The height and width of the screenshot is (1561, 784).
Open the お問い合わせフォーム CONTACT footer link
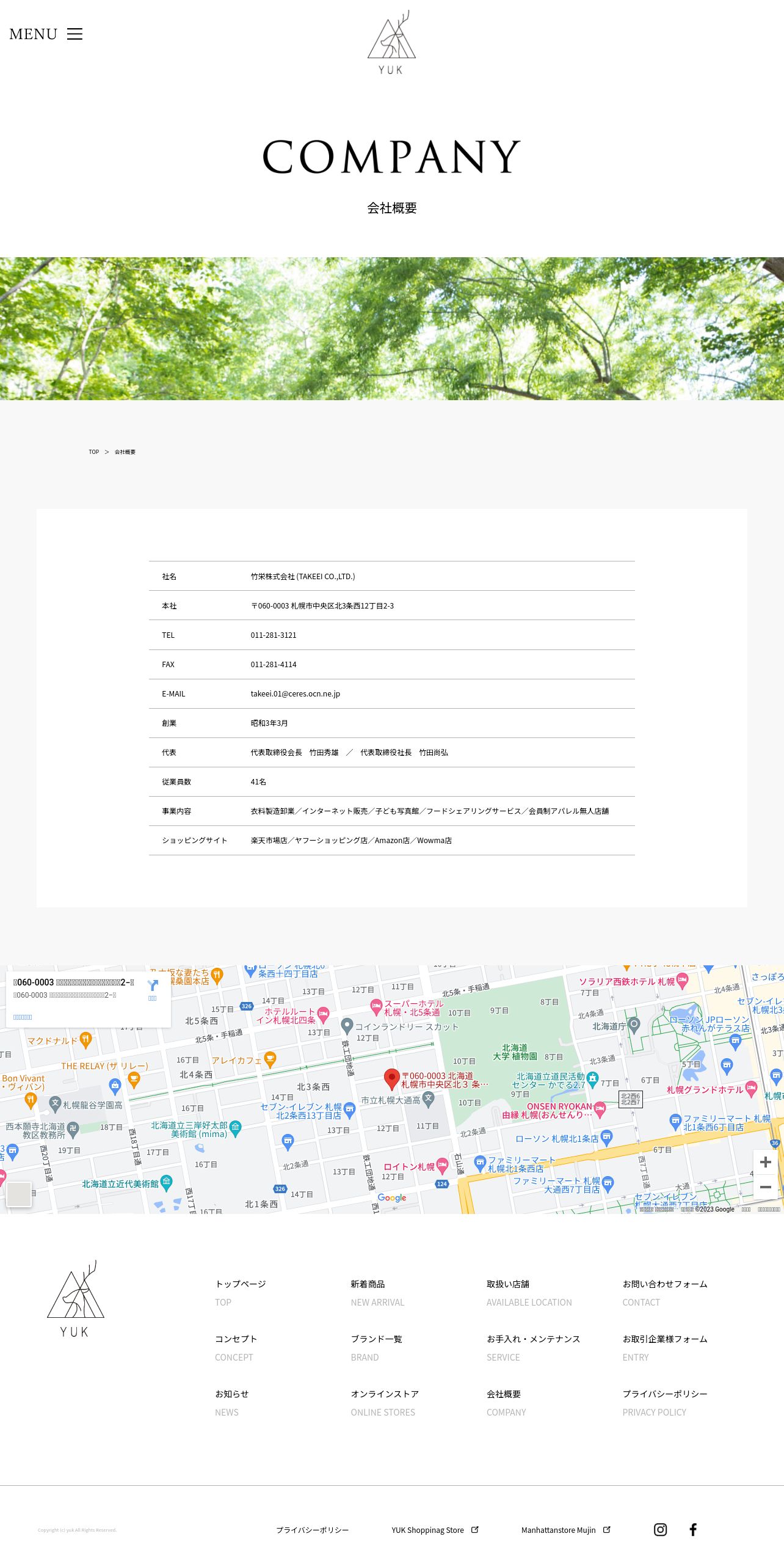pyautogui.click(x=665, y=1293)
